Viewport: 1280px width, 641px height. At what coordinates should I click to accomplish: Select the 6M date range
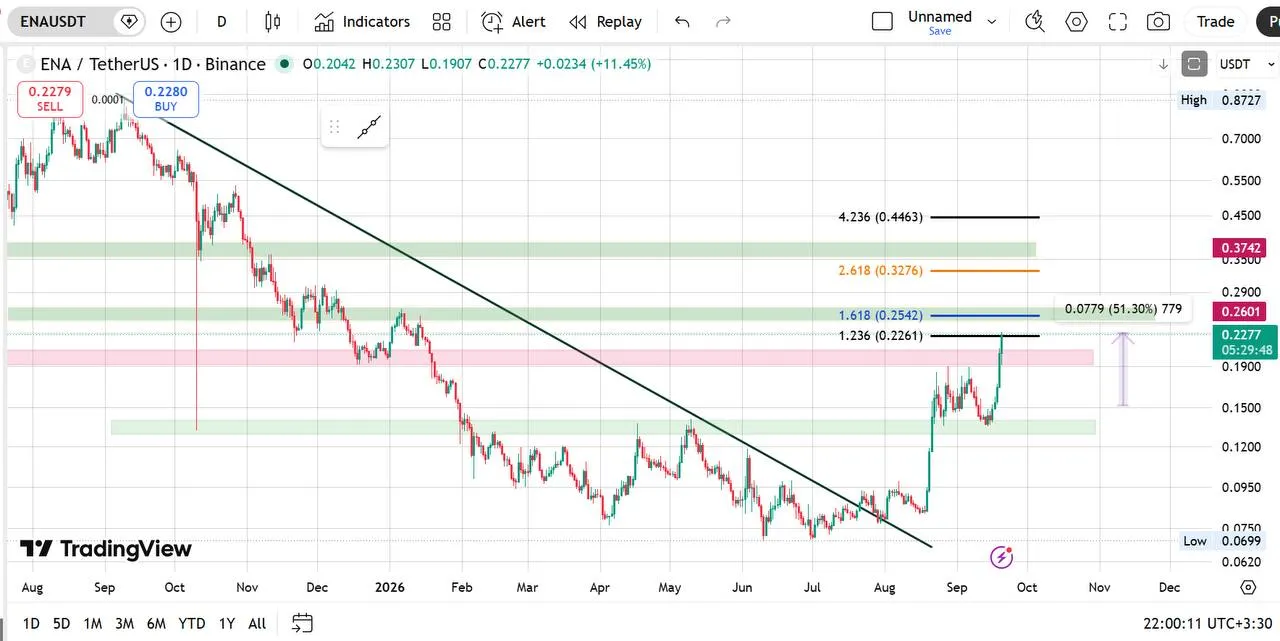click(x=156, y=623)
